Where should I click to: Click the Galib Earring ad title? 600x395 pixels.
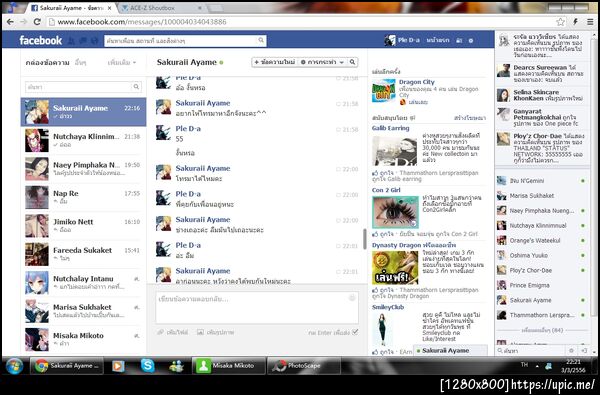point(390,128)
